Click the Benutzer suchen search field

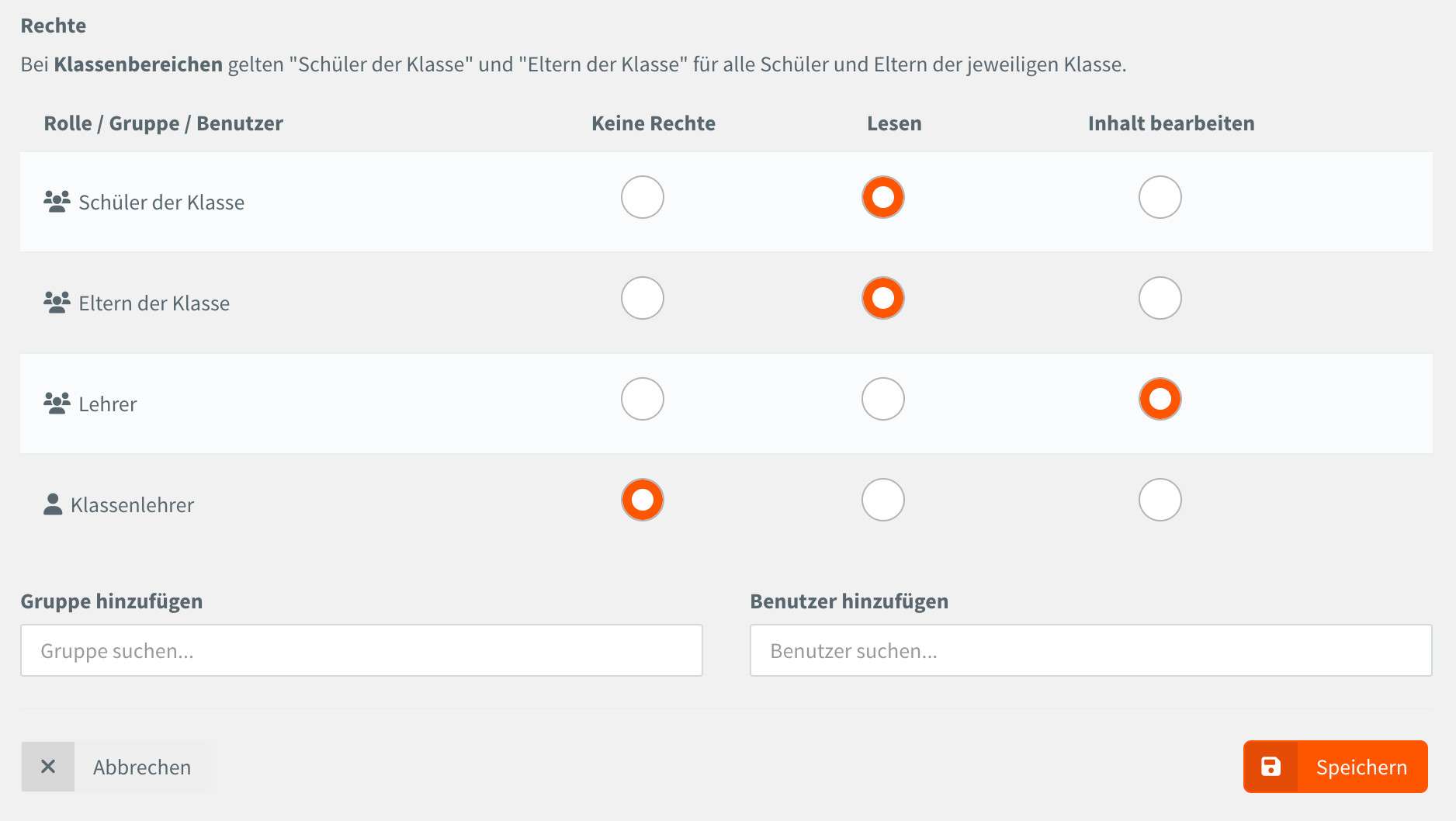(1090, 650)
